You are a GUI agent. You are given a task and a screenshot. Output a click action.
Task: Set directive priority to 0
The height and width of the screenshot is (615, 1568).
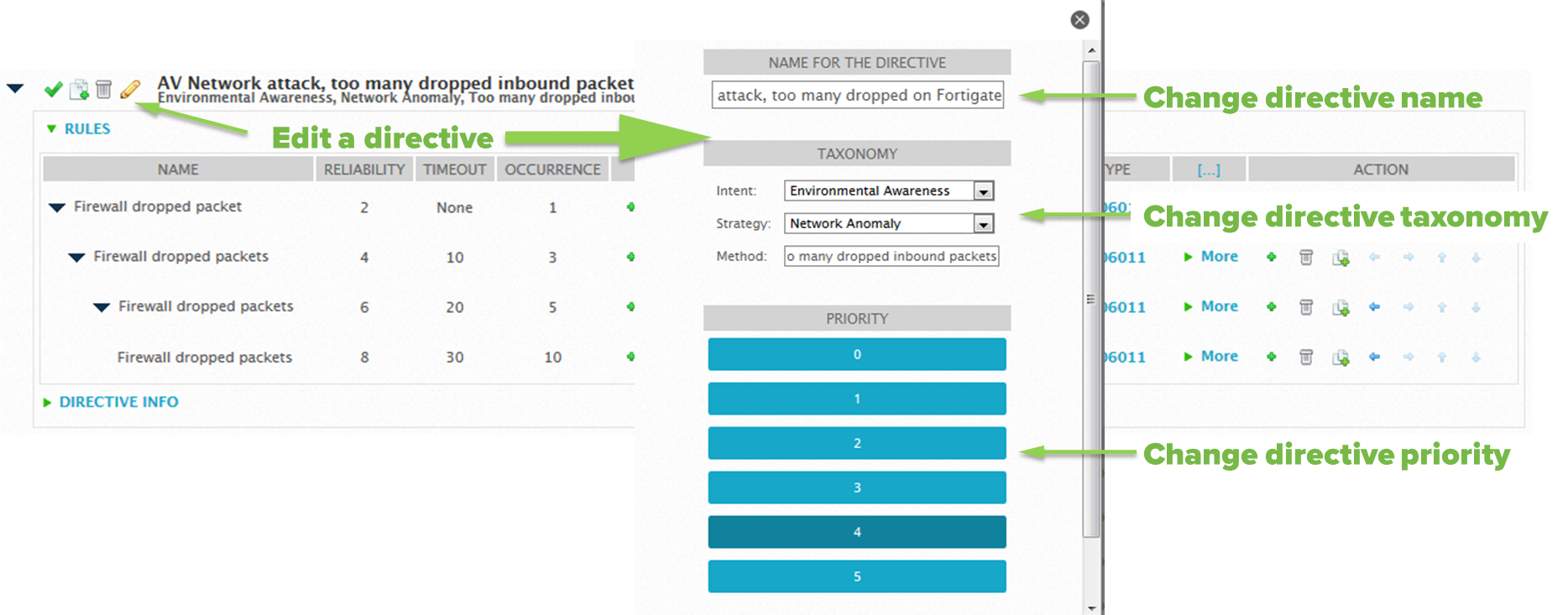pos(857,354)
